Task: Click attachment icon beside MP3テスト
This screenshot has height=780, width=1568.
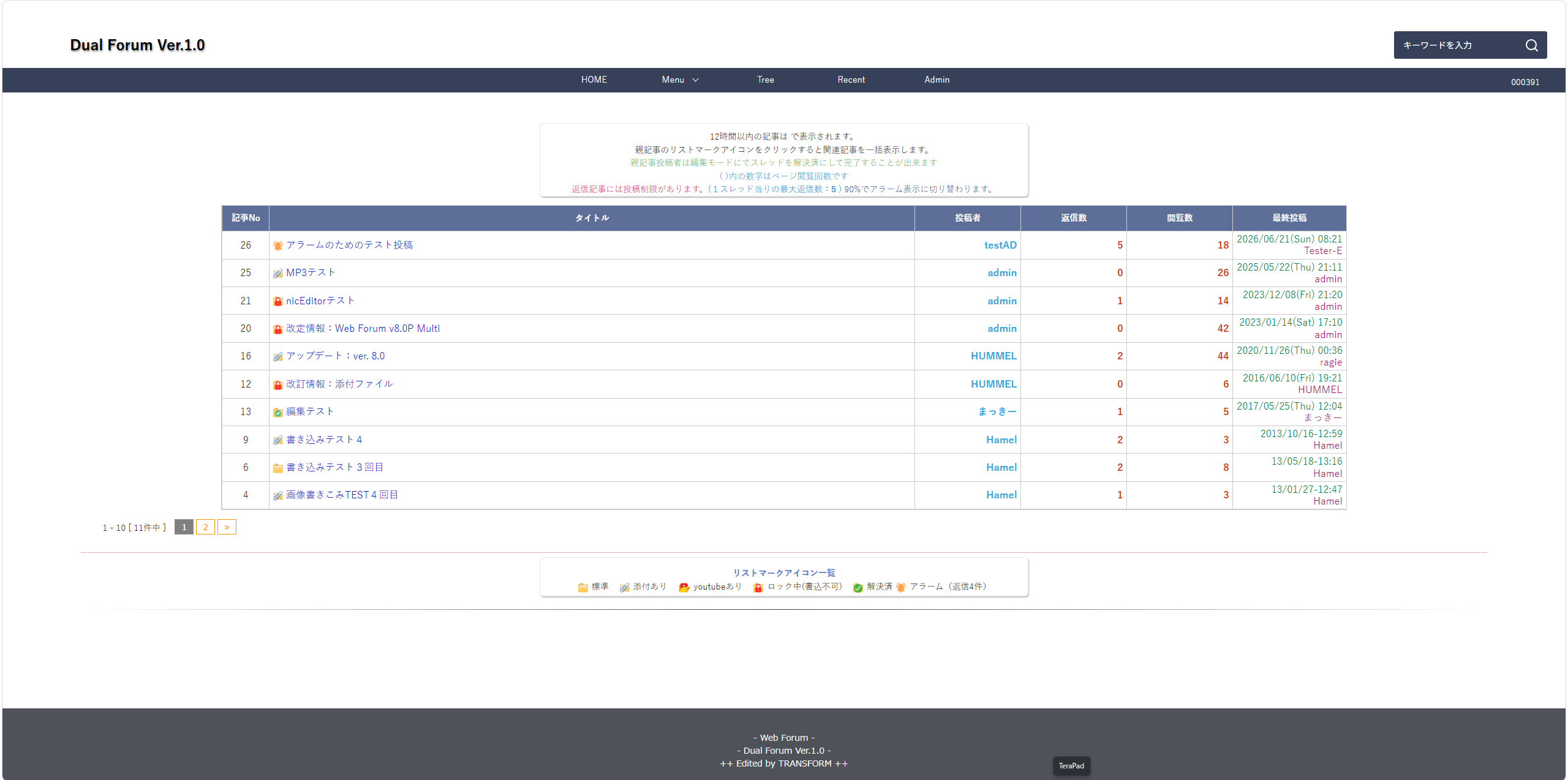Action: click(x=278, y=273)
